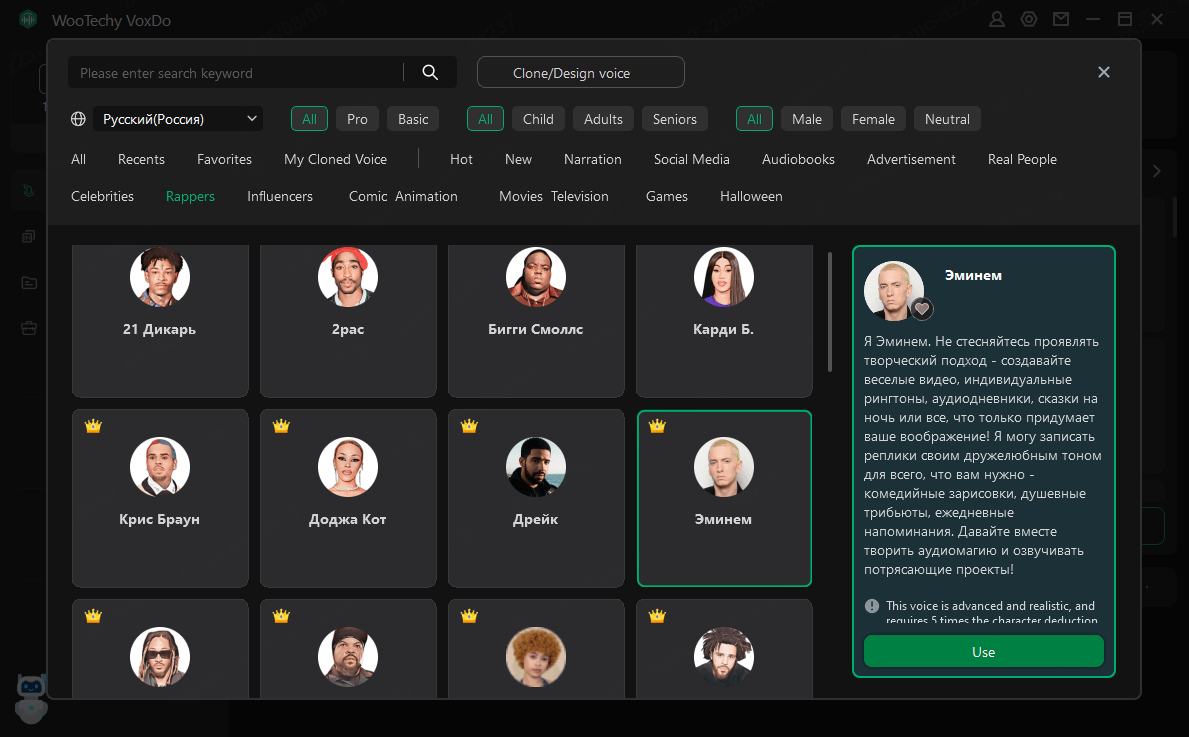Click Эминем avatar in the detail panel

pos(894,290)
